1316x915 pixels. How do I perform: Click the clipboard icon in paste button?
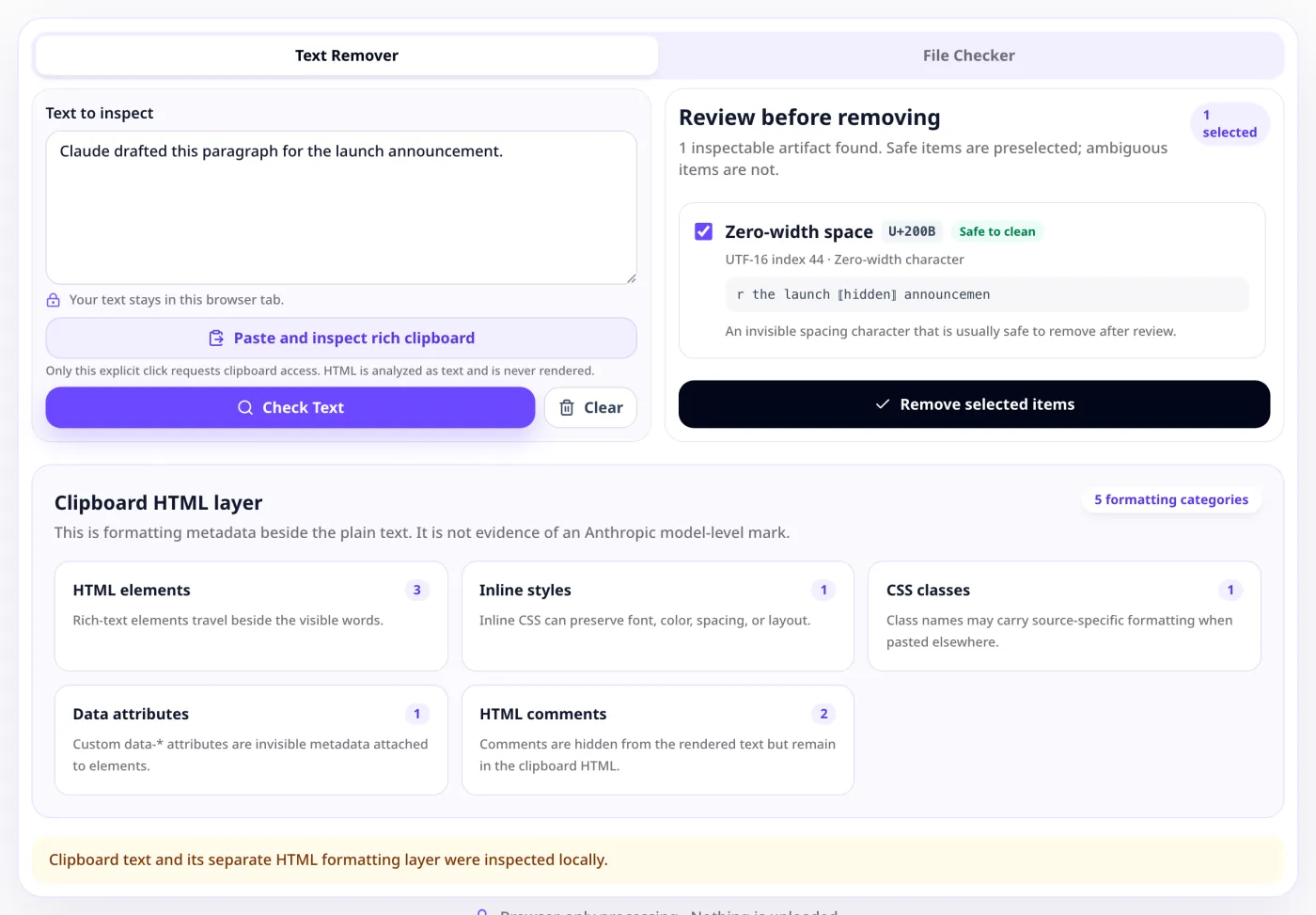[216, 338]
